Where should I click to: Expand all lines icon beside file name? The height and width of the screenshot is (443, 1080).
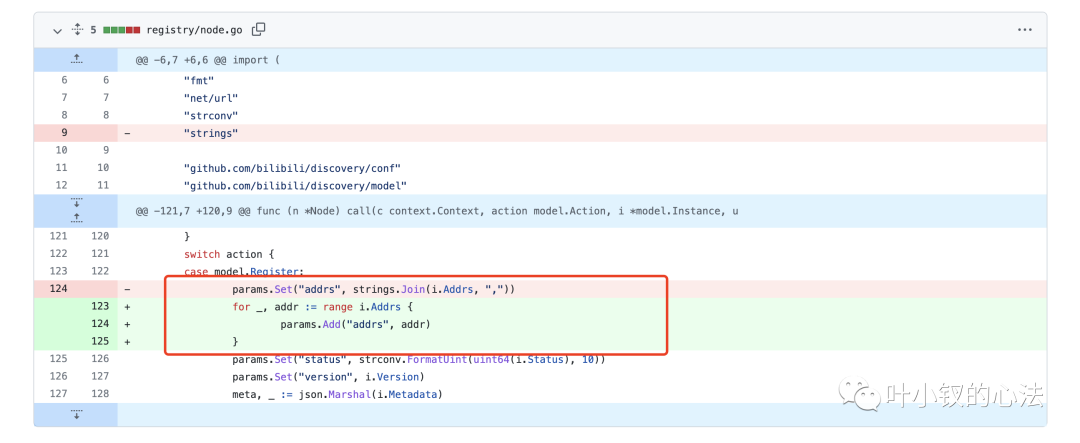coord(77,30)
